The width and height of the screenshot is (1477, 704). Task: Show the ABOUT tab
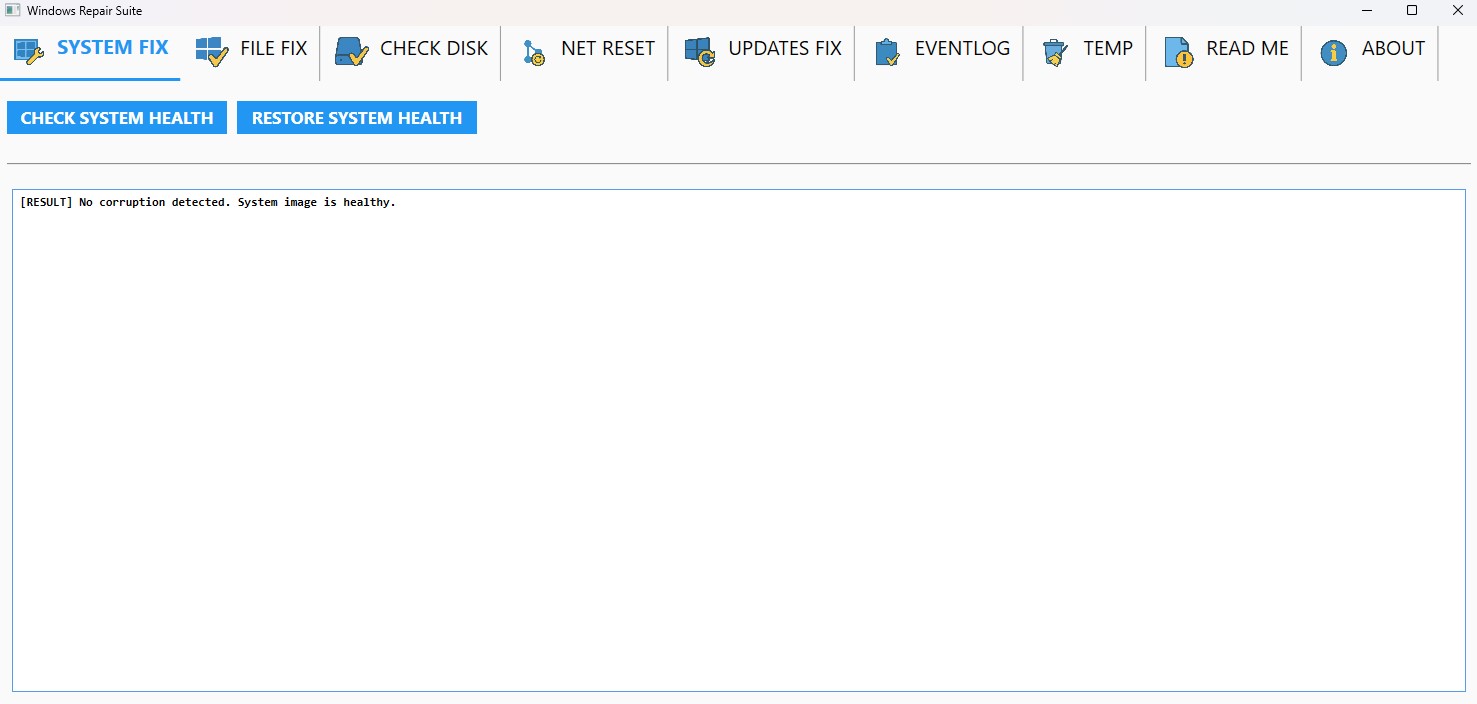tap(1372, 52)
